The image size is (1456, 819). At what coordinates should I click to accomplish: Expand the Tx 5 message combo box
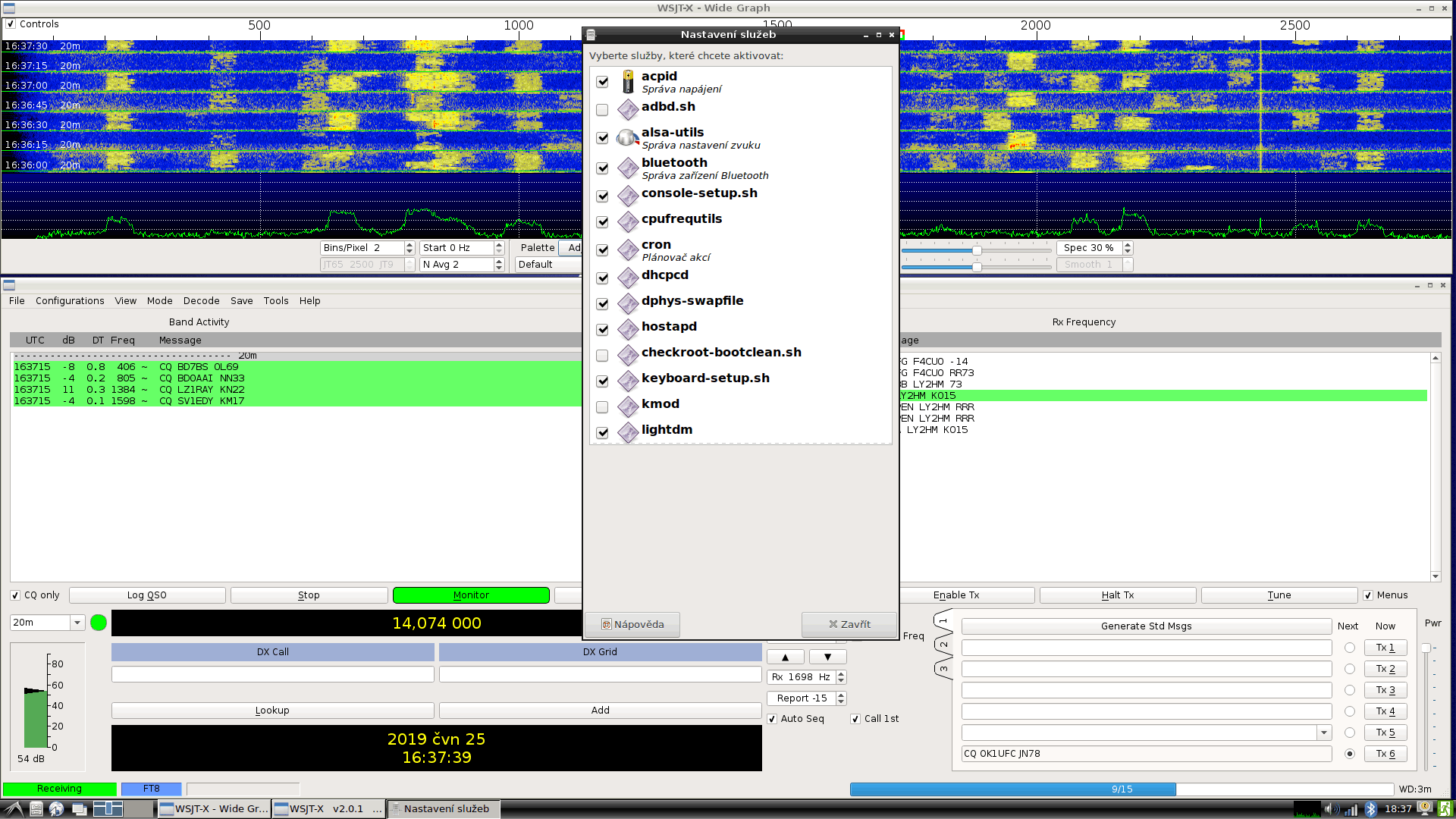pos(1323,733)
